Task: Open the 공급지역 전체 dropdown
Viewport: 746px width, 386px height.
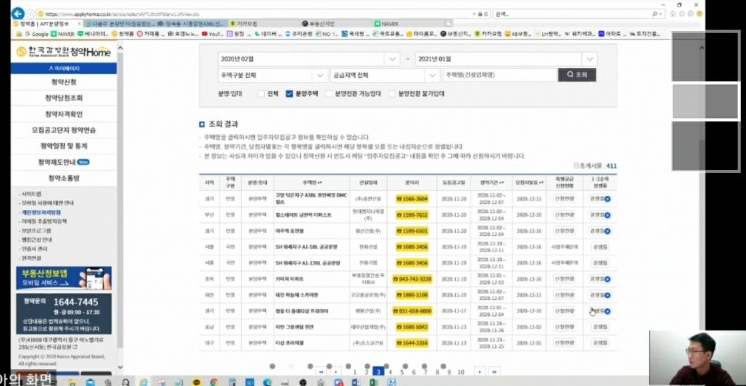Action: pyautogui.click(x=384, y=75)
